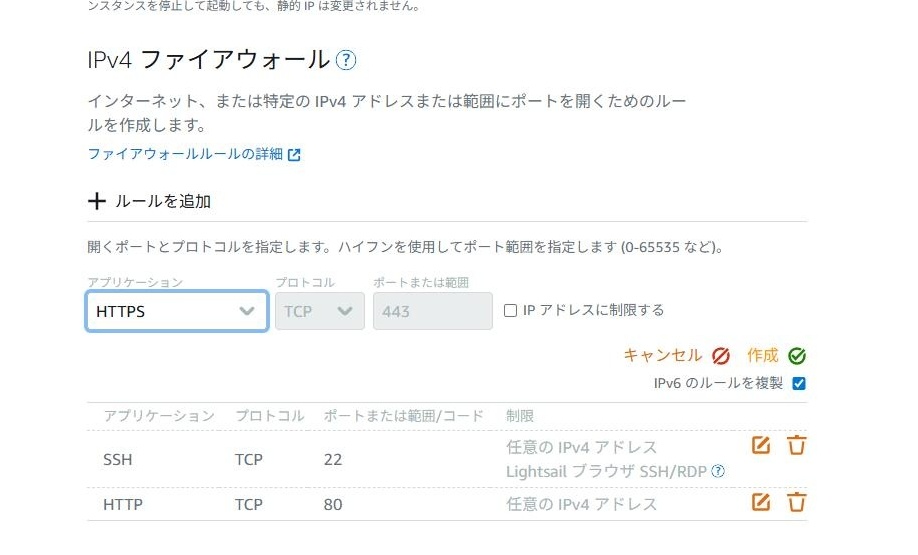Open the IPv4 firewall help question icon
Viewport: 918px width, 555px height.
click(346, 60)
